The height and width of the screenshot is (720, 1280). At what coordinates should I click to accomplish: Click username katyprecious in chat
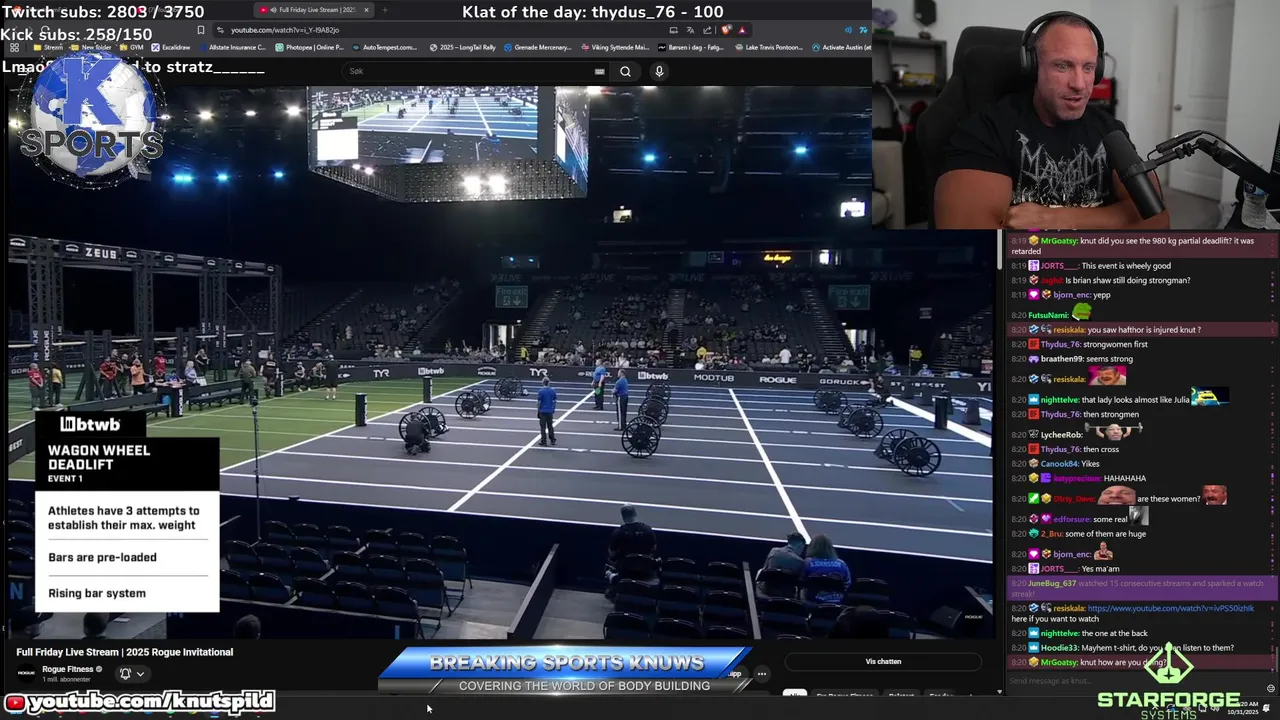[x=1078, y=478]
